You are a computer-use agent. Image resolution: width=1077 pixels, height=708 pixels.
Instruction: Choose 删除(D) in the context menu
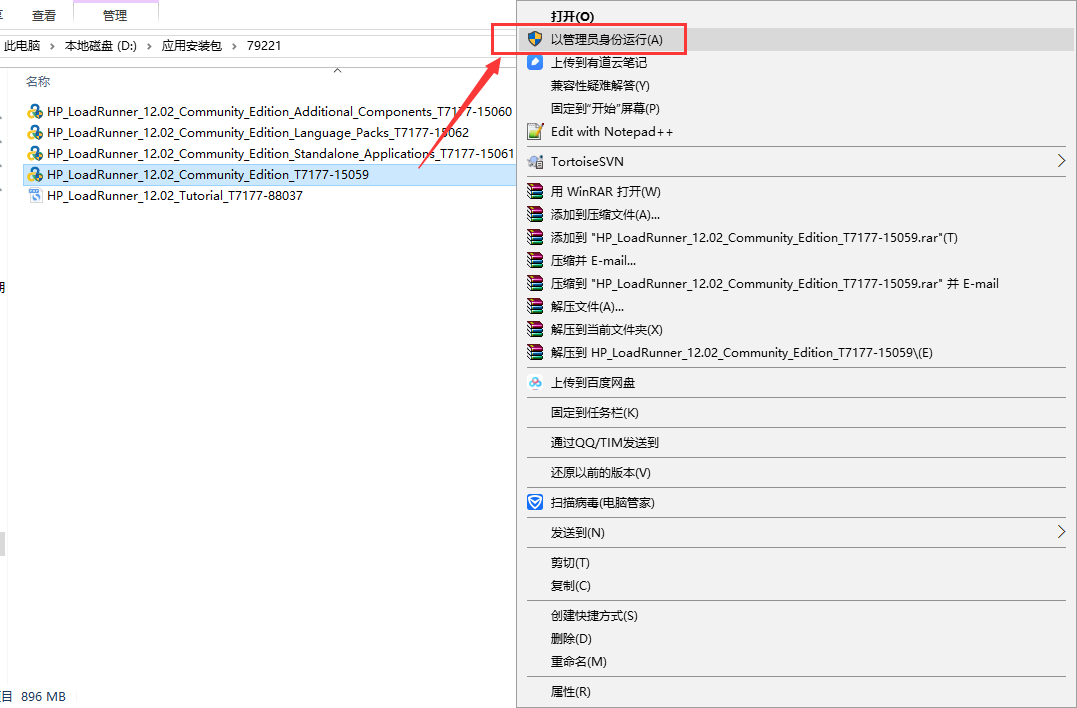796,639
